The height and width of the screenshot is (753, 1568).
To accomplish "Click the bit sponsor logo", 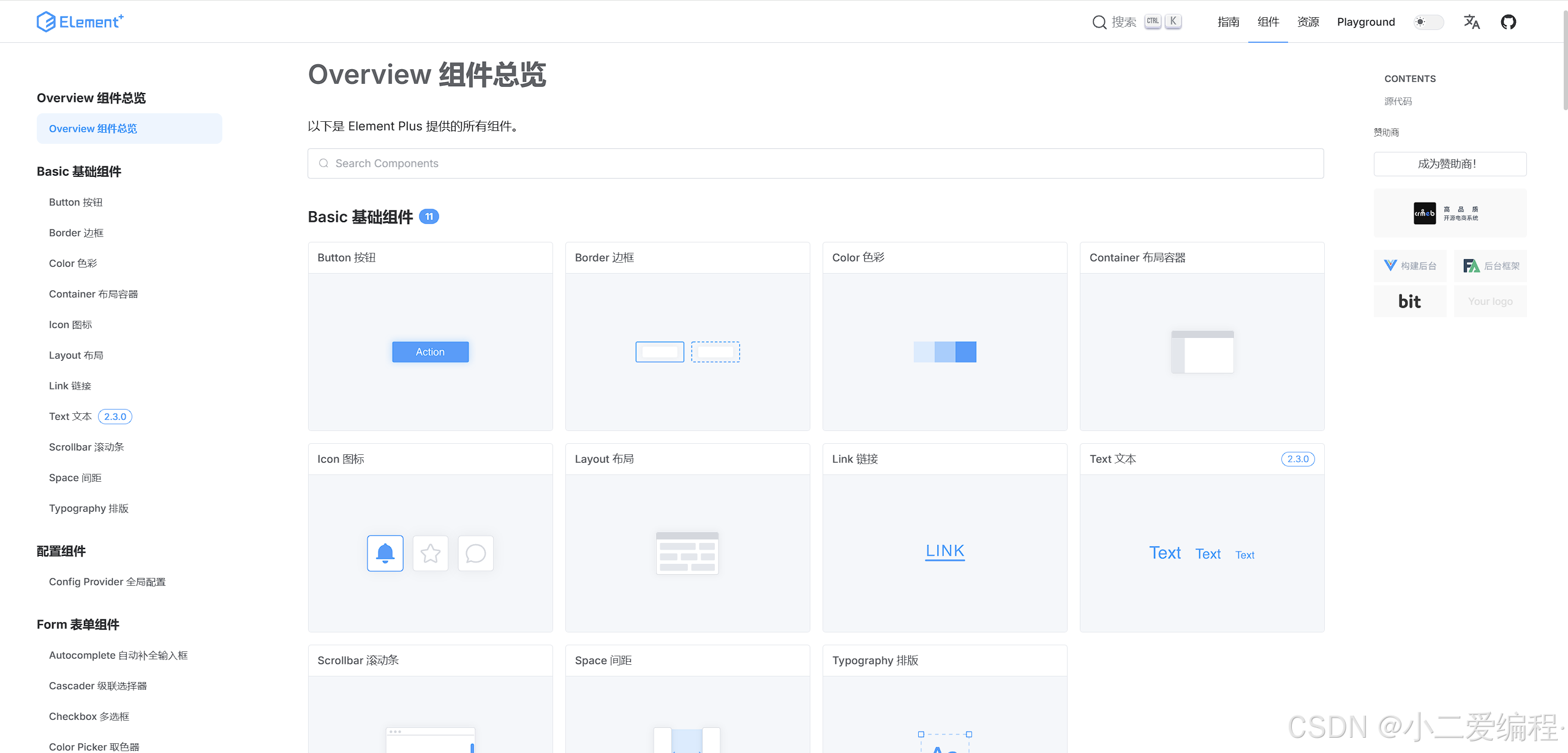I will (1409, 301).
